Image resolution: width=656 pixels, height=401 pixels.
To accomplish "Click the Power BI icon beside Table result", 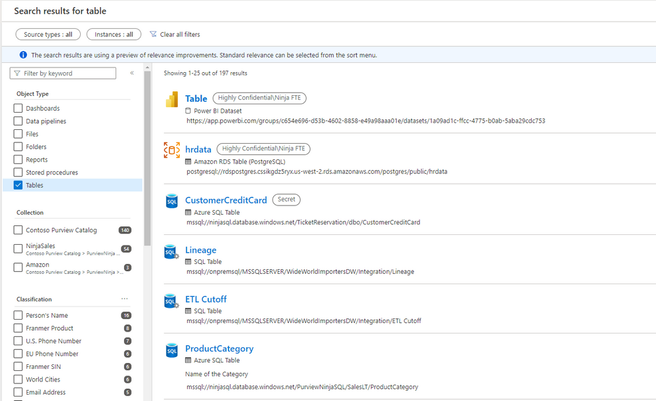I will (172, 100).
